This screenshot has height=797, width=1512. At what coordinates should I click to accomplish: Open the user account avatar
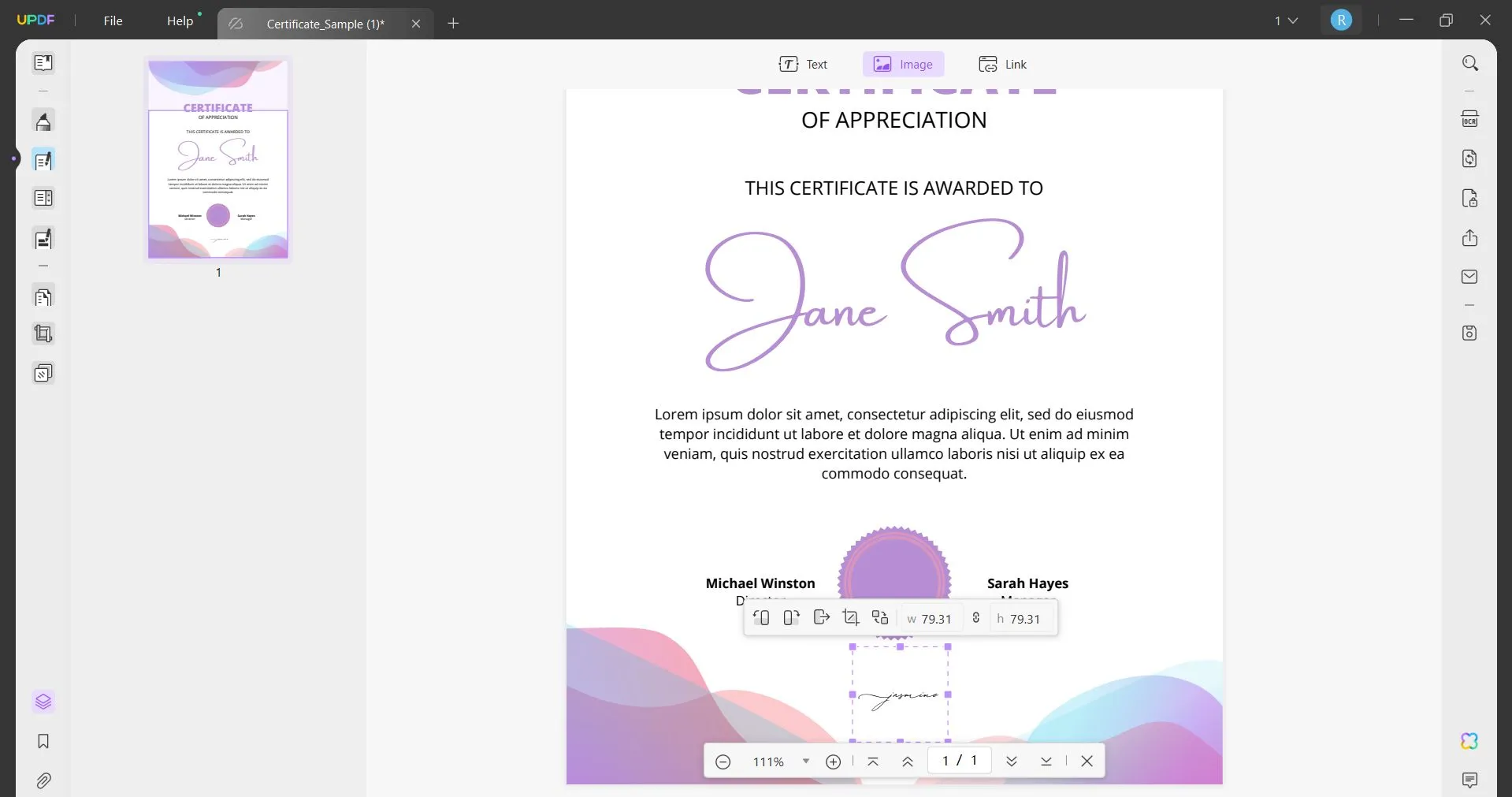1341,20
